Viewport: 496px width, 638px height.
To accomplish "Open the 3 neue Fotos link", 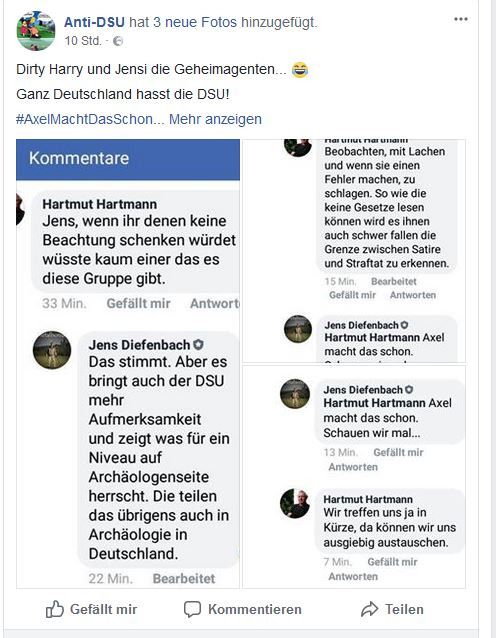I will click(195, 22).
